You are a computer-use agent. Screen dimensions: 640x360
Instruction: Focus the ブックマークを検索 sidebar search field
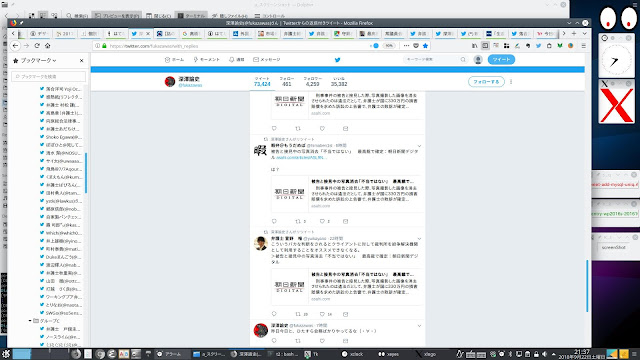[49, 76]
